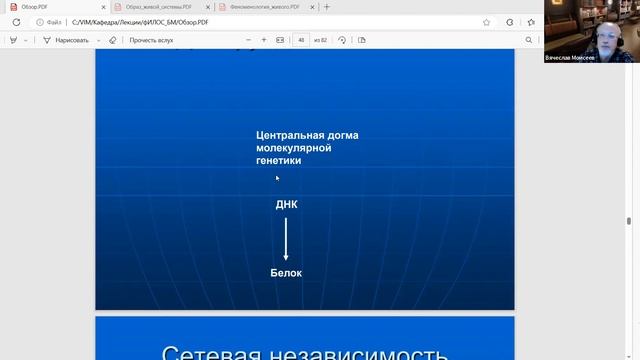Close the Феноменология_живого.PDF tab

(312, 7)
